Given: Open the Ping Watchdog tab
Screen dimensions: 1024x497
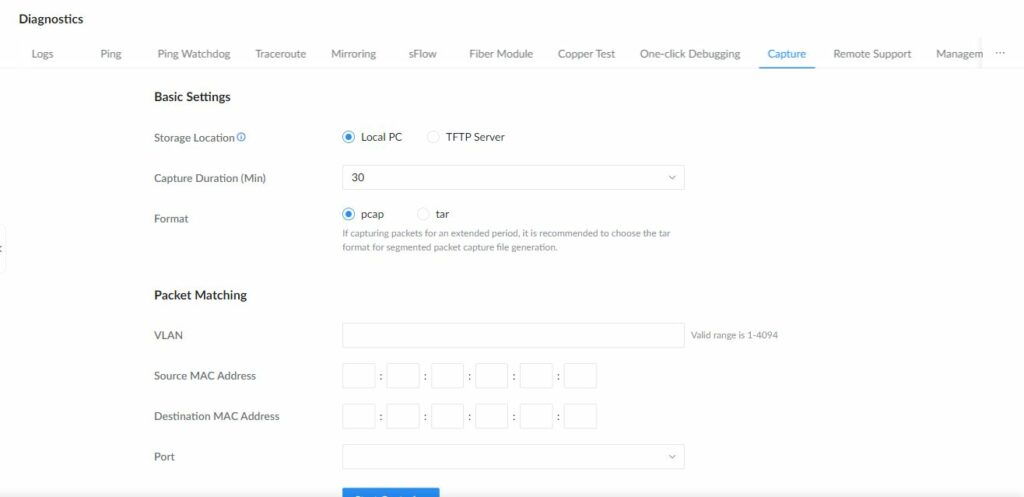Looking at the screenshot, I should (x=194, y=54).
